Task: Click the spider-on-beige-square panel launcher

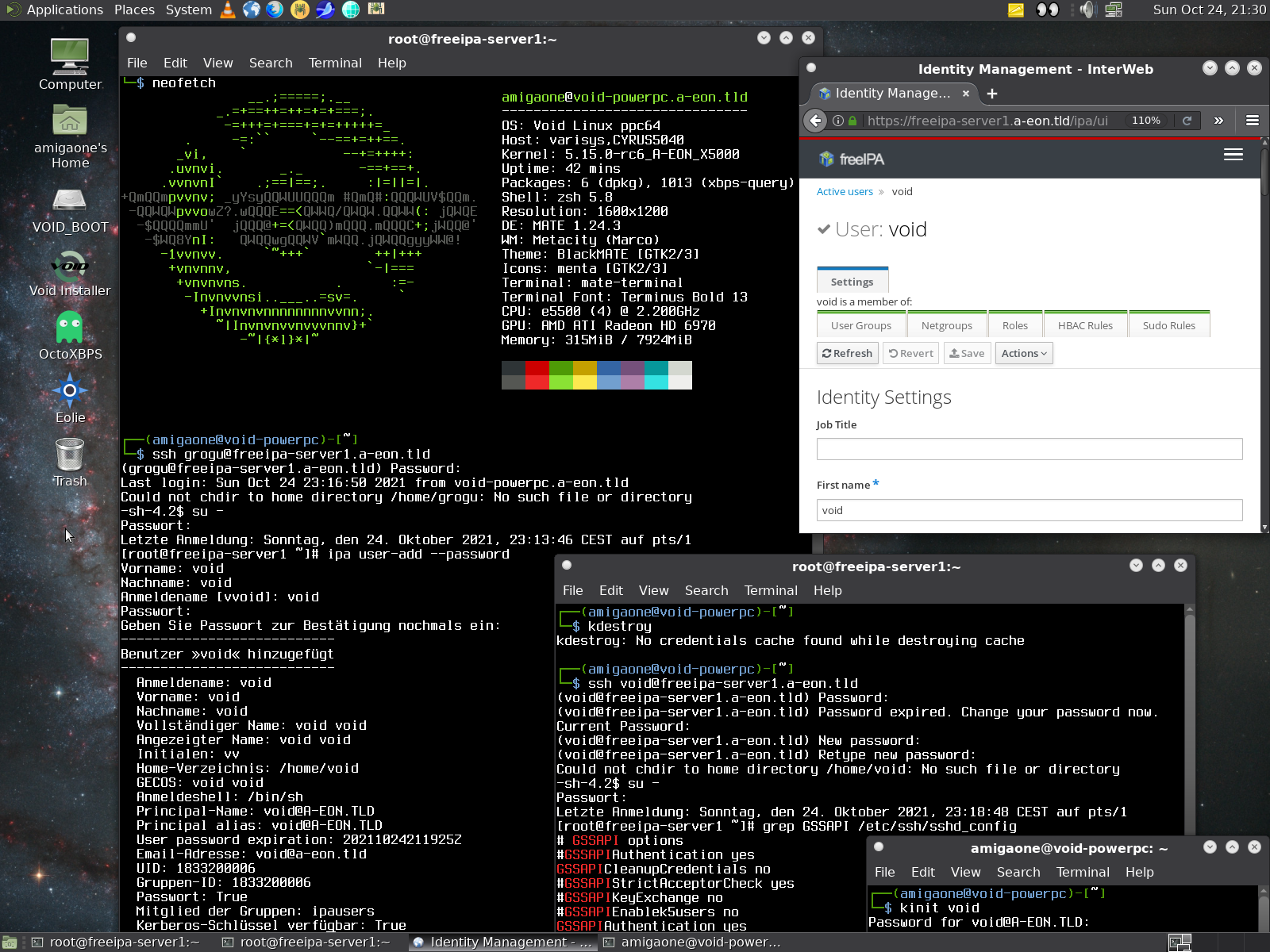Action: coord(376,10)
